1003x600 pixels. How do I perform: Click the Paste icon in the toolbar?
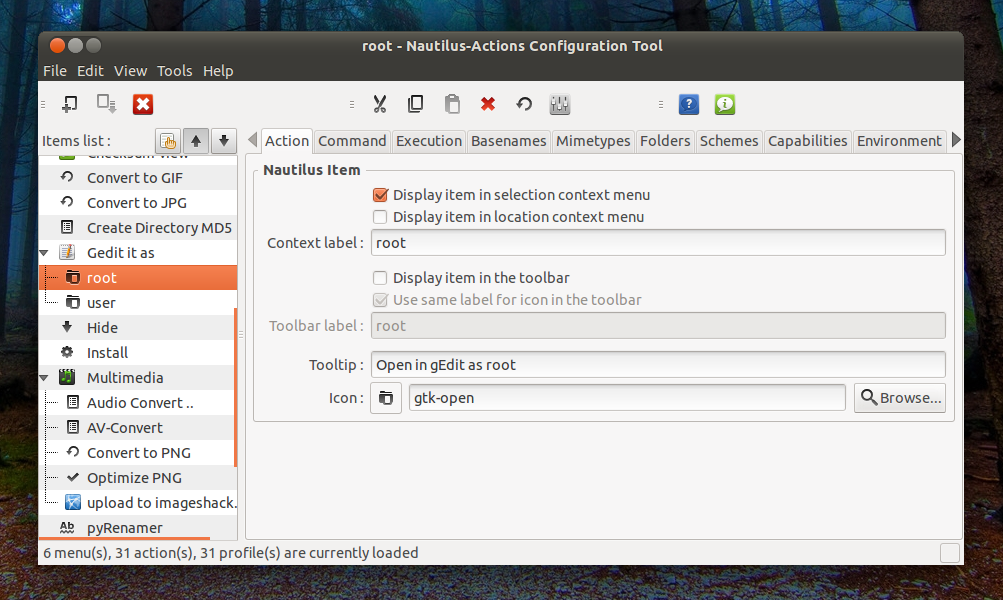452,103
